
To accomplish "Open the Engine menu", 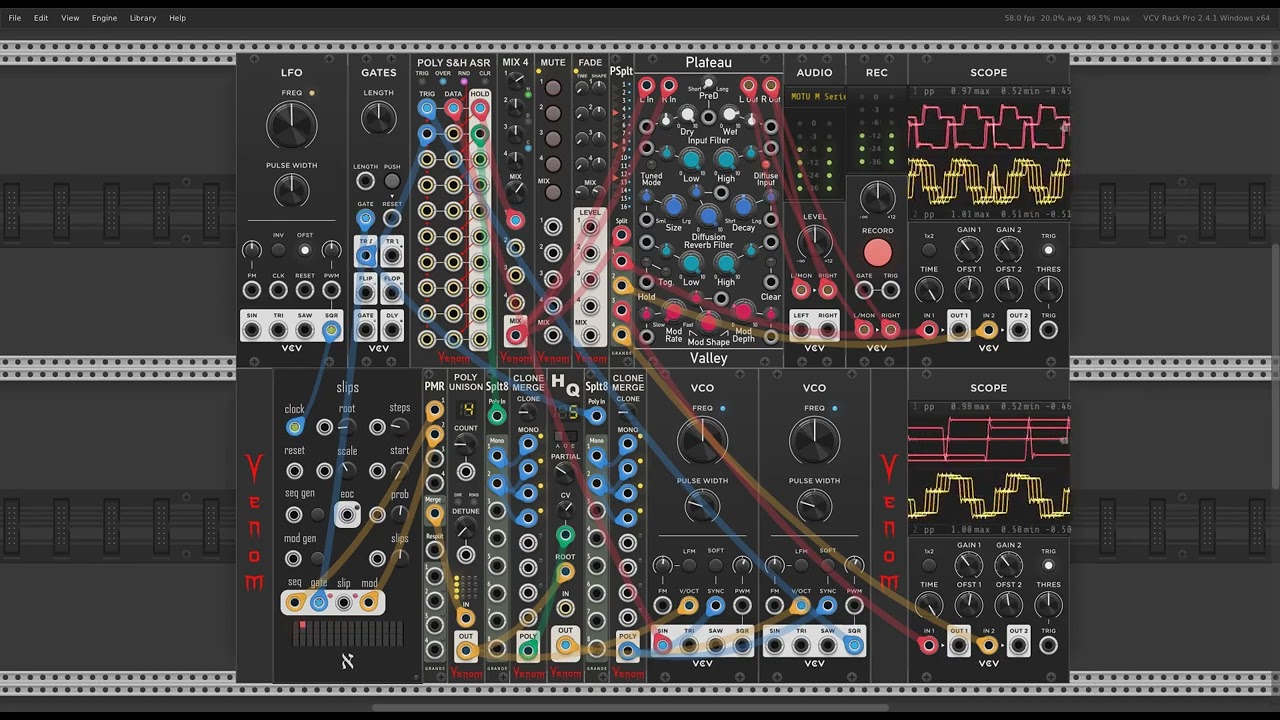I will 104,18.
